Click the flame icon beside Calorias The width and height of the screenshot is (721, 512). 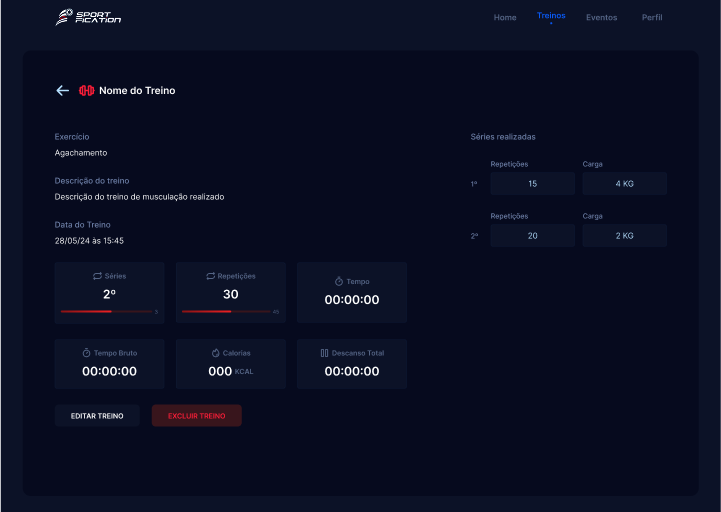(x=215, y=353)
